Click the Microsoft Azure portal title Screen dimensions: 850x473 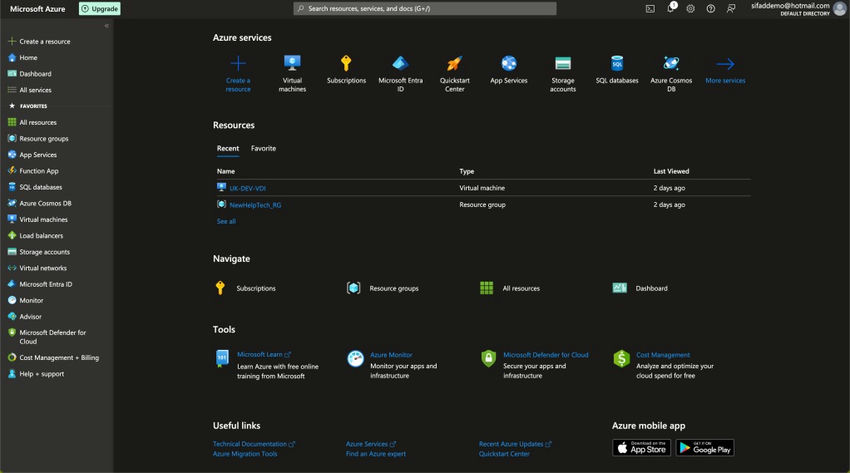[x=37, y=9]
